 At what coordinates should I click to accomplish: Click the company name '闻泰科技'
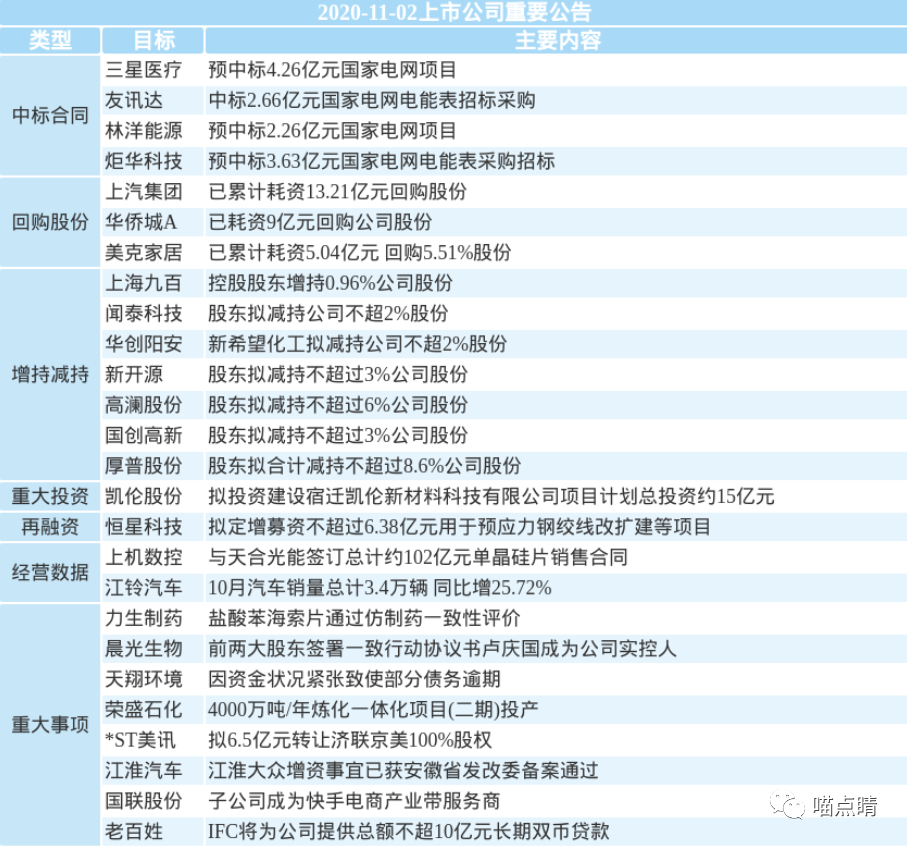click(x=143, y=313)
